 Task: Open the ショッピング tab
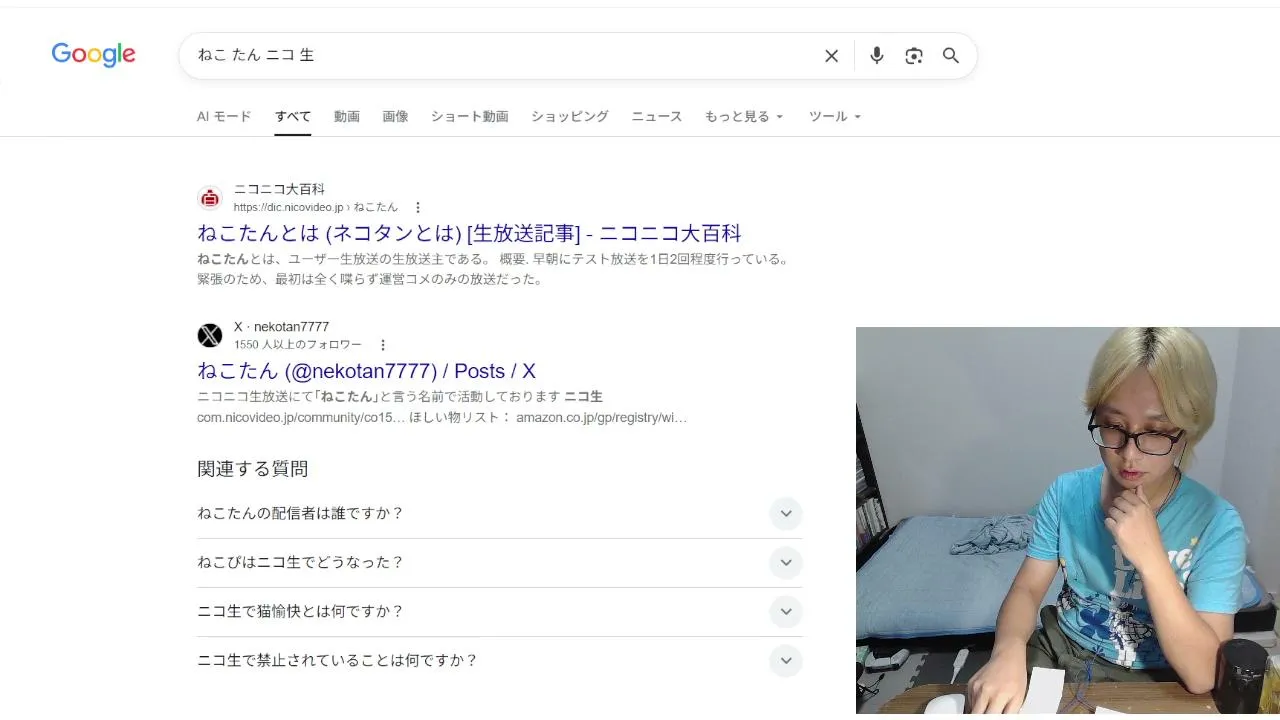[570, 116]
